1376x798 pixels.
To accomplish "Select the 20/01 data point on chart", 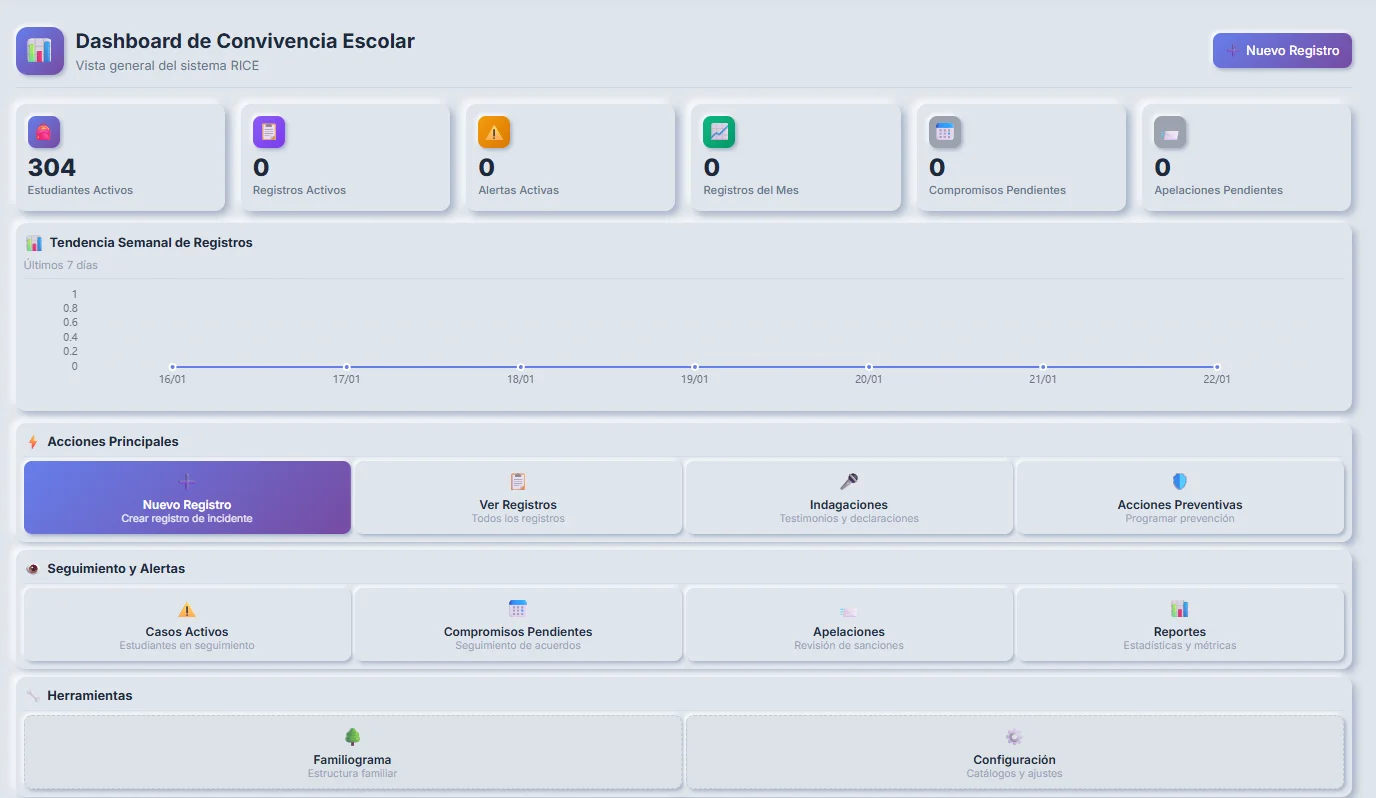I will [x=869, y=367].
